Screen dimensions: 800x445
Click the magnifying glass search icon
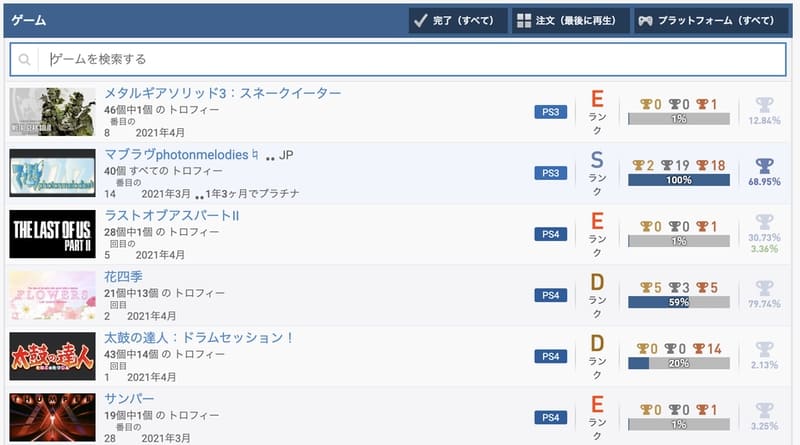click(26, 60)
